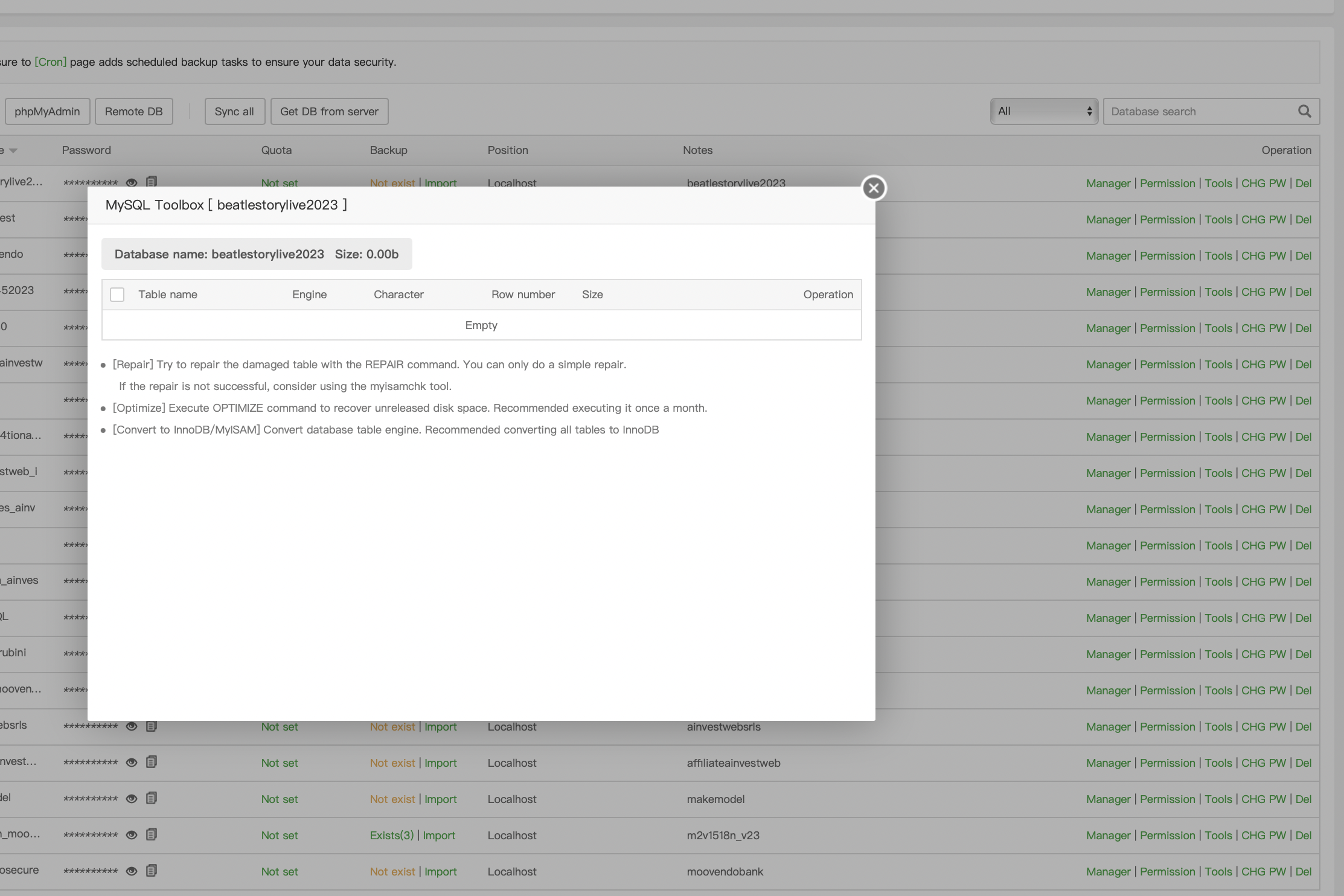This screenshot has height=896, width=1344.
Task: Open the Cron page link
Action: (50, 62)
